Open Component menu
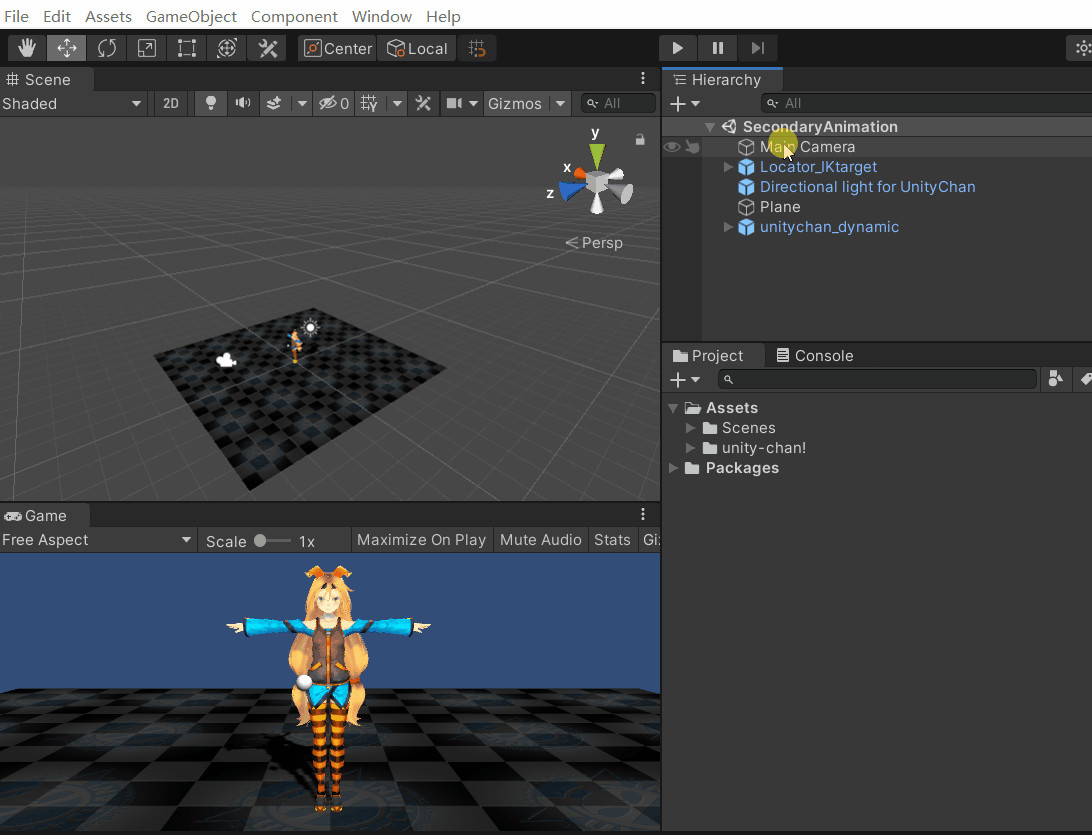Viewport: 1092px width, 835px height. pyautogui.click(x=295, y=16)
